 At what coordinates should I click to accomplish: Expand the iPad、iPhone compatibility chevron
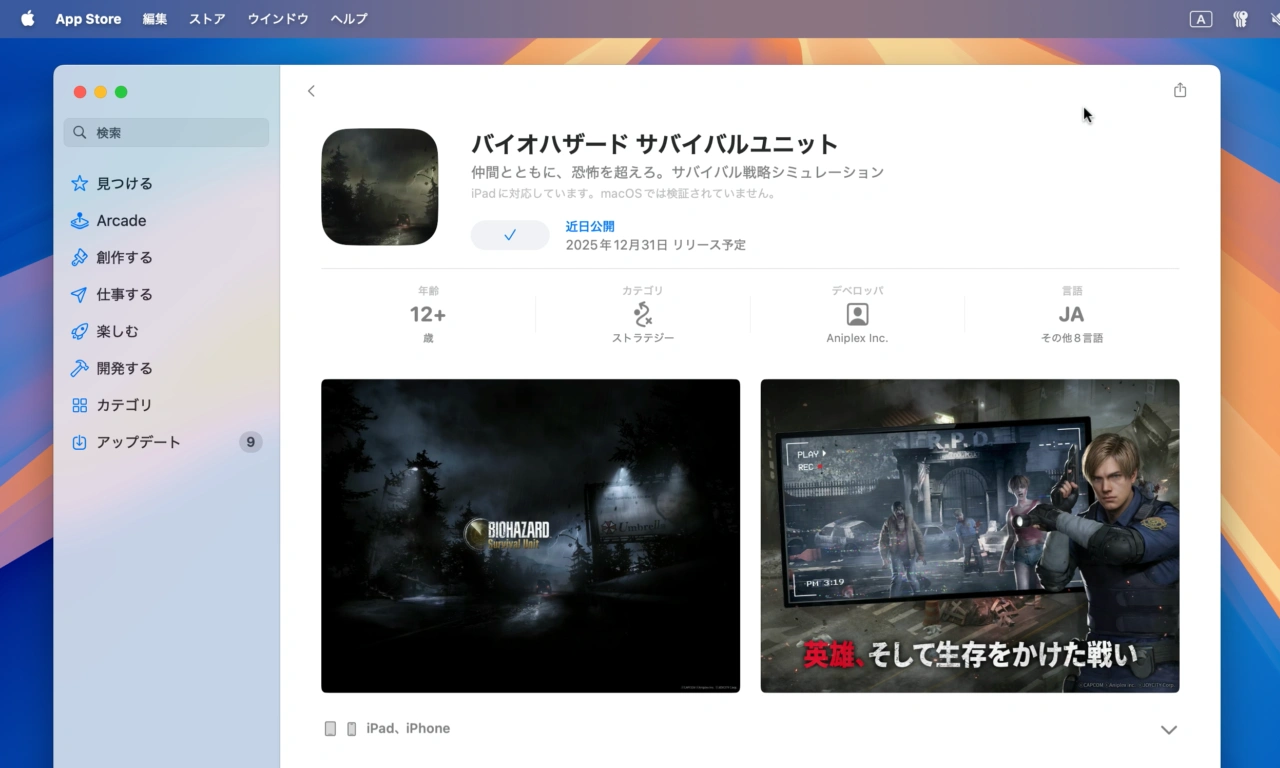[1168, 729]
